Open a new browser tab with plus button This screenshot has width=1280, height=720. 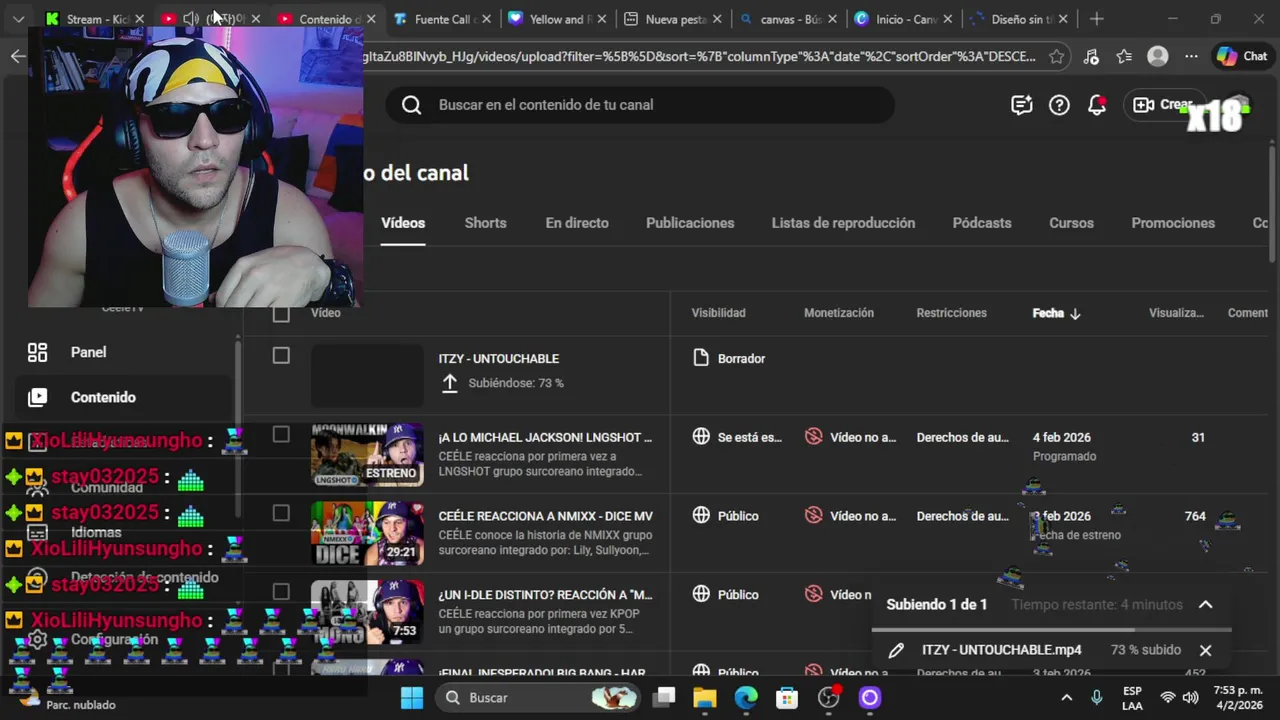tap(1097, 19)
